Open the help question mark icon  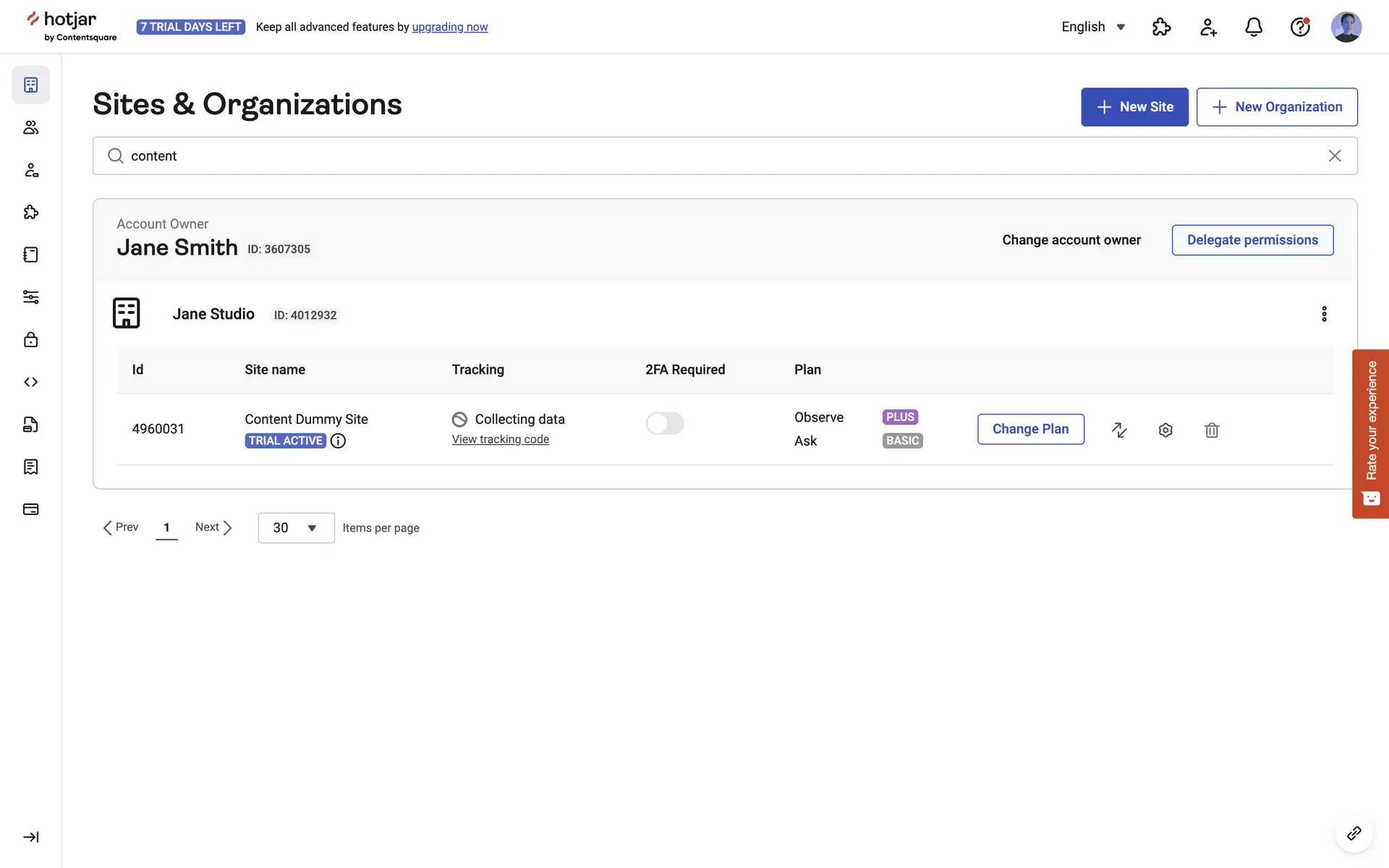[1300, 27]
